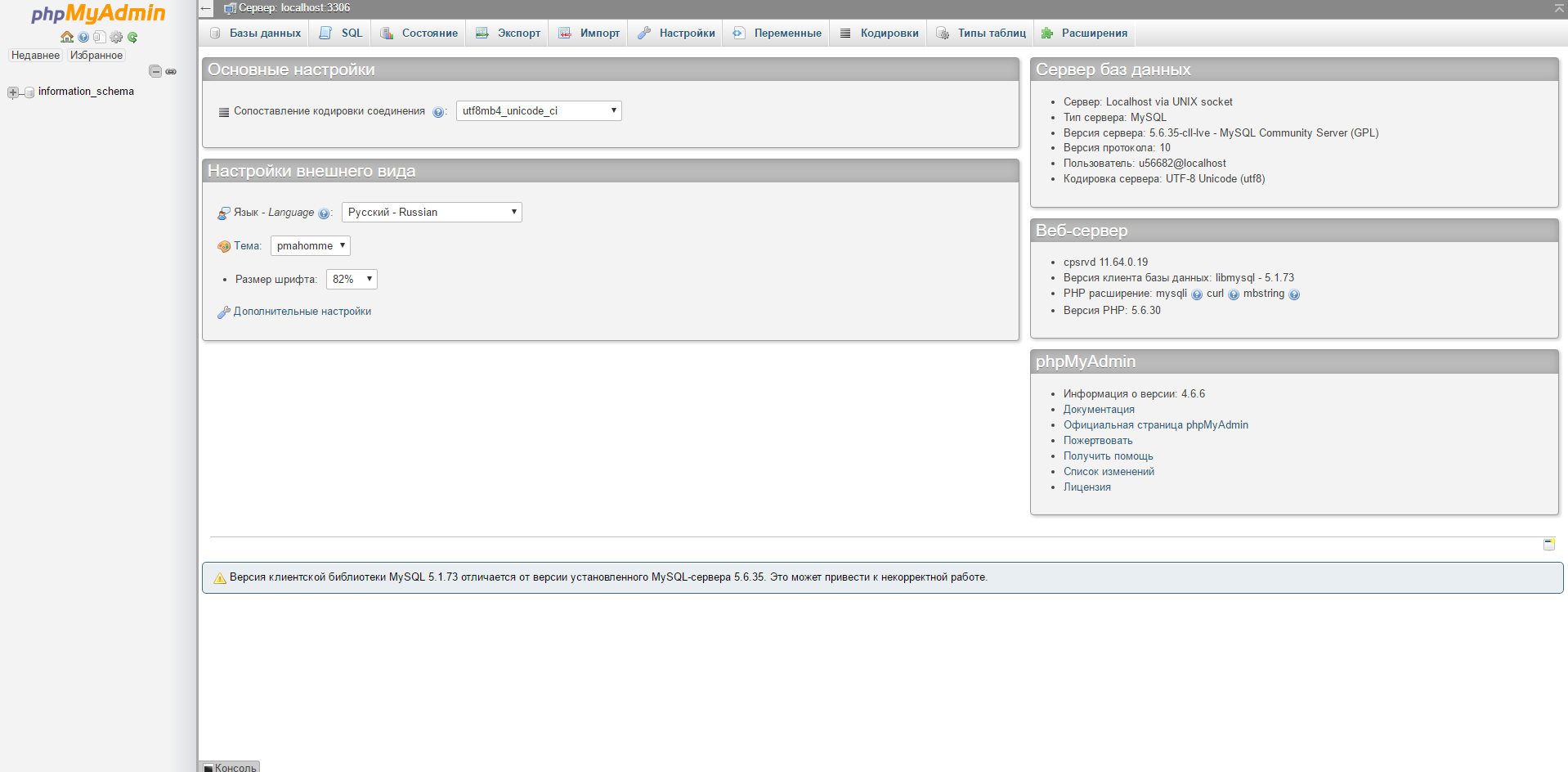
Task: Collapse all navigation tree items
Action: (155, 71)
